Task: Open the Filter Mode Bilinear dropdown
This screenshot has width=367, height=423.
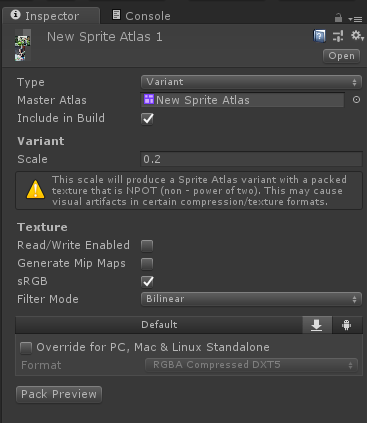Action: tap(251, 299)
